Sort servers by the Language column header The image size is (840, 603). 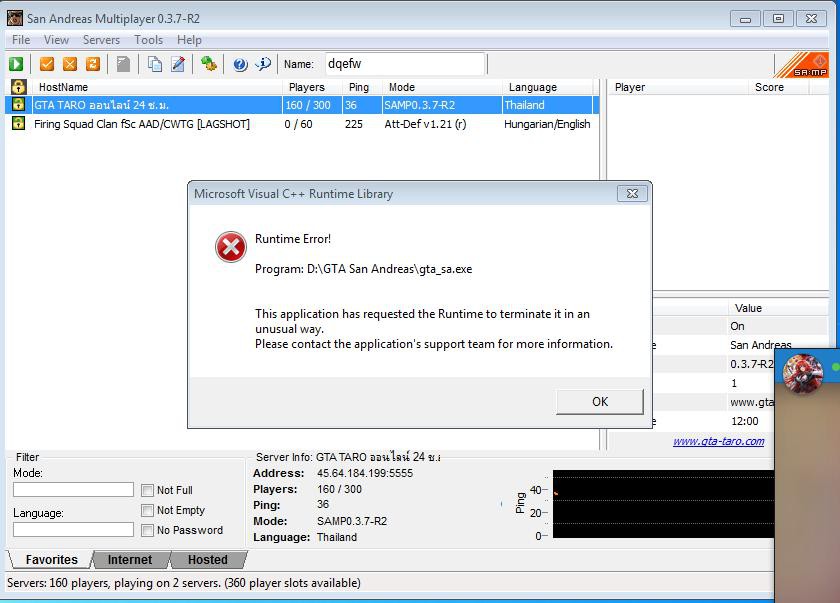pyautogui.click(x=548, y=87)
